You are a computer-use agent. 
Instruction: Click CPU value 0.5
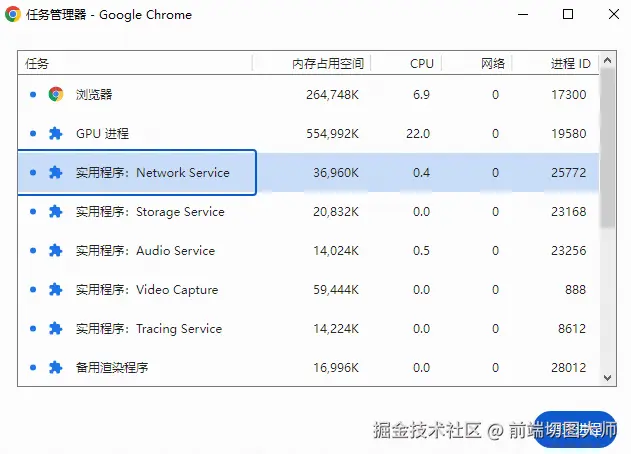(421, 250)
